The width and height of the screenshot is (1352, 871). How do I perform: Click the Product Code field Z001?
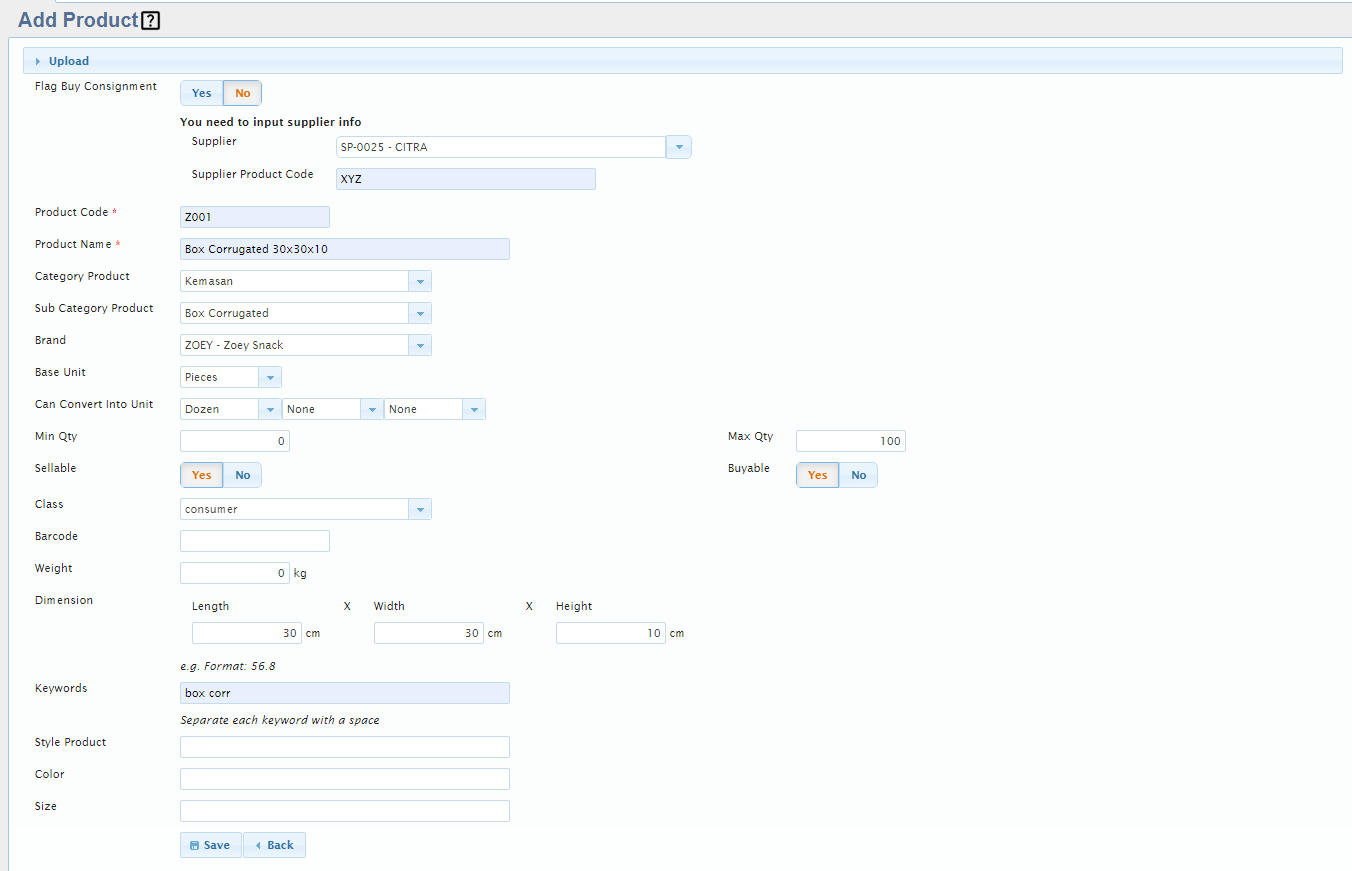click(x=255, y=217)
